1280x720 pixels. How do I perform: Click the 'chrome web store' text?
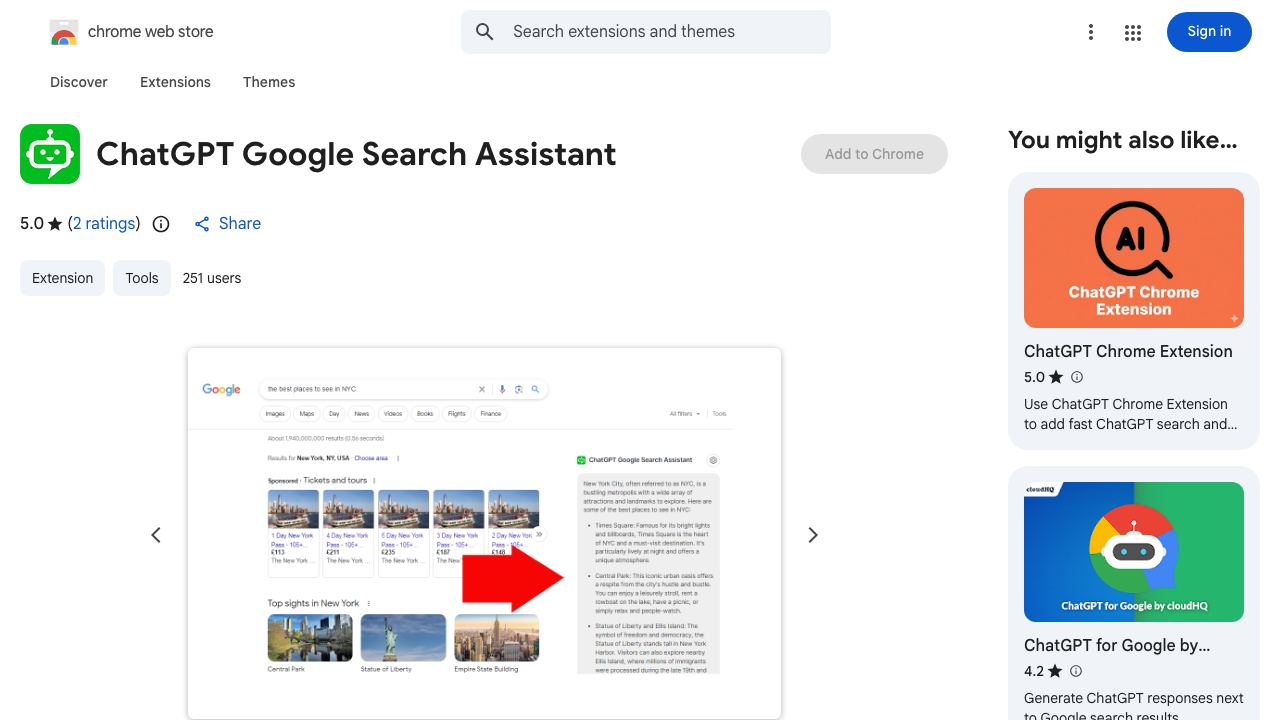(151, 32)
